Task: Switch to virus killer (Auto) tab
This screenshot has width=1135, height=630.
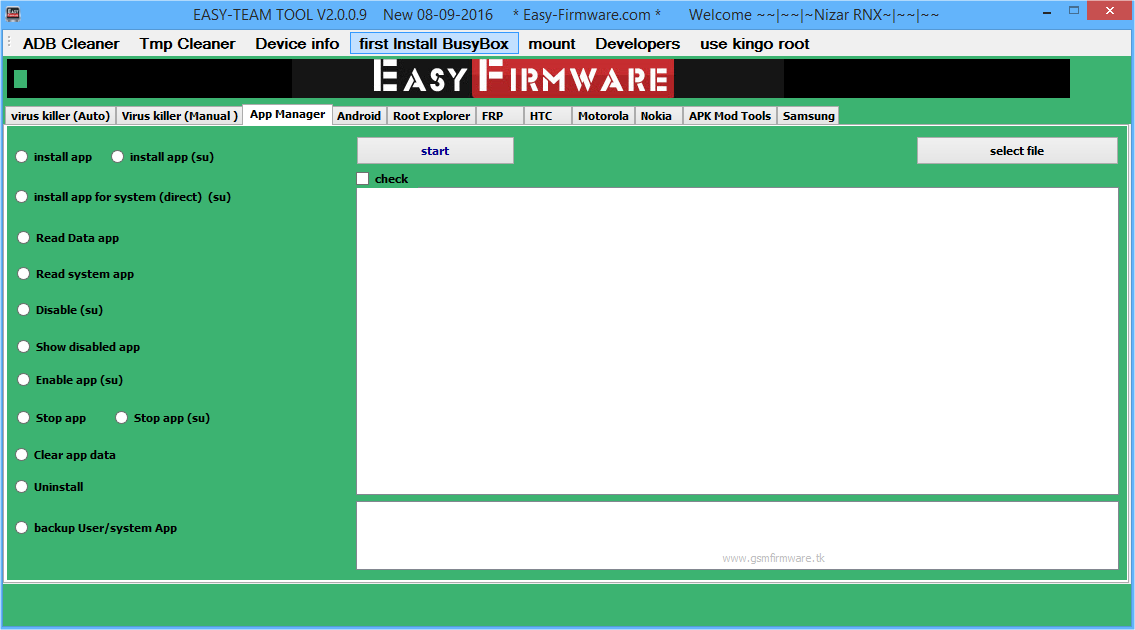Action: coord(61,116)
